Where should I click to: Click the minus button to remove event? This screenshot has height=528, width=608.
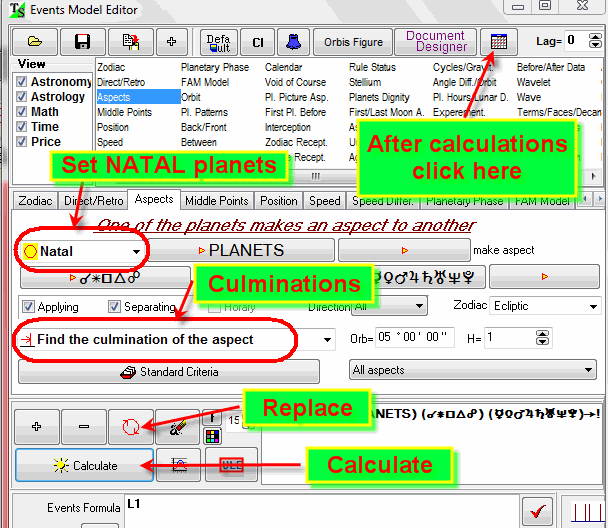(x=84, y=427)
